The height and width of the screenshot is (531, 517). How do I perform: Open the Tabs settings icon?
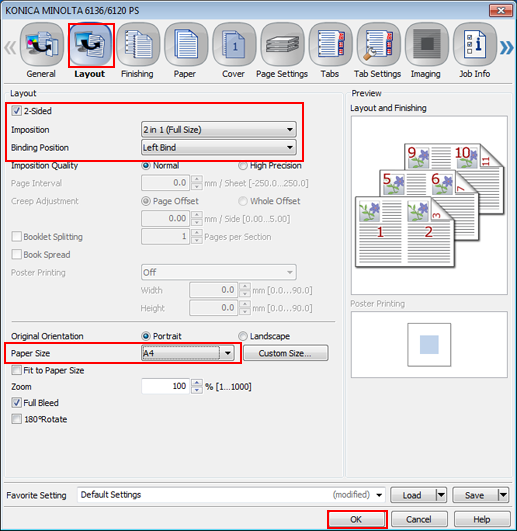coord(330,44)
